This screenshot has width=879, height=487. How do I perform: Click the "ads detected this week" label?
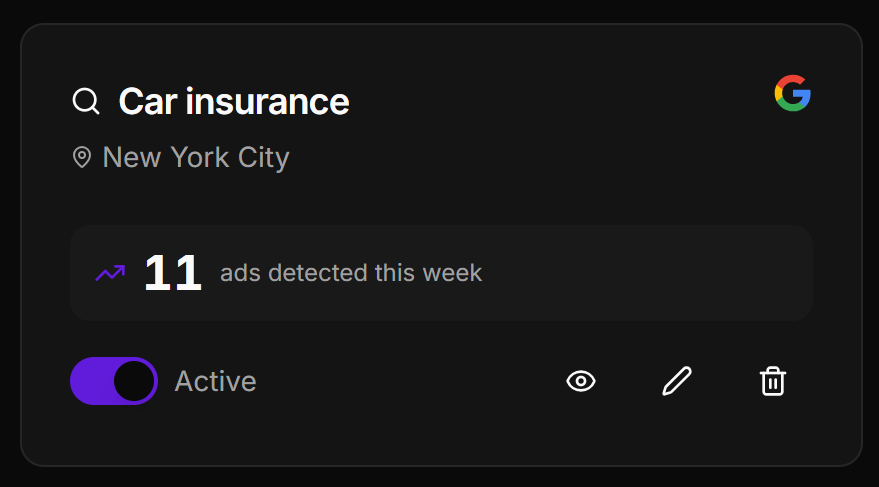point(351,273)
